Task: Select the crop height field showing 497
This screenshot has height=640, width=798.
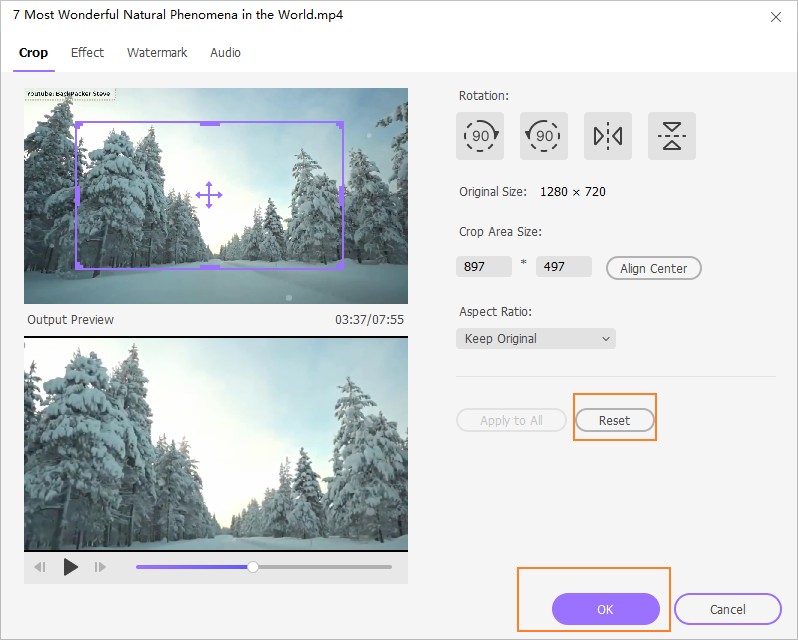Action: pos(564,268)
